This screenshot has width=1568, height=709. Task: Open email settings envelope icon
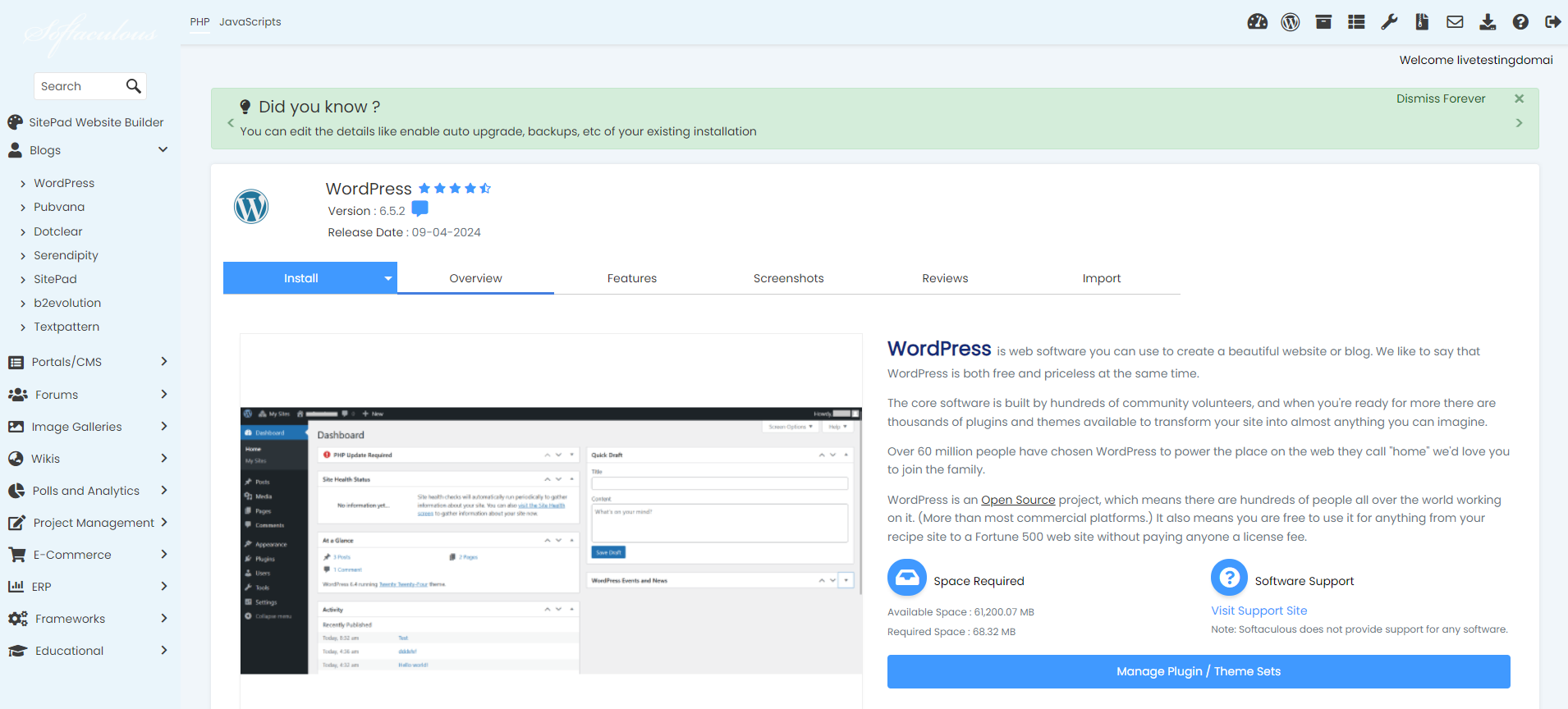pos(1455,22)
